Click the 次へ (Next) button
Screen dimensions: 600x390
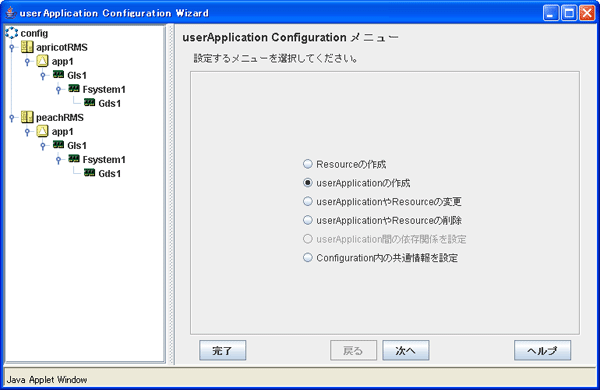point(406,350)
